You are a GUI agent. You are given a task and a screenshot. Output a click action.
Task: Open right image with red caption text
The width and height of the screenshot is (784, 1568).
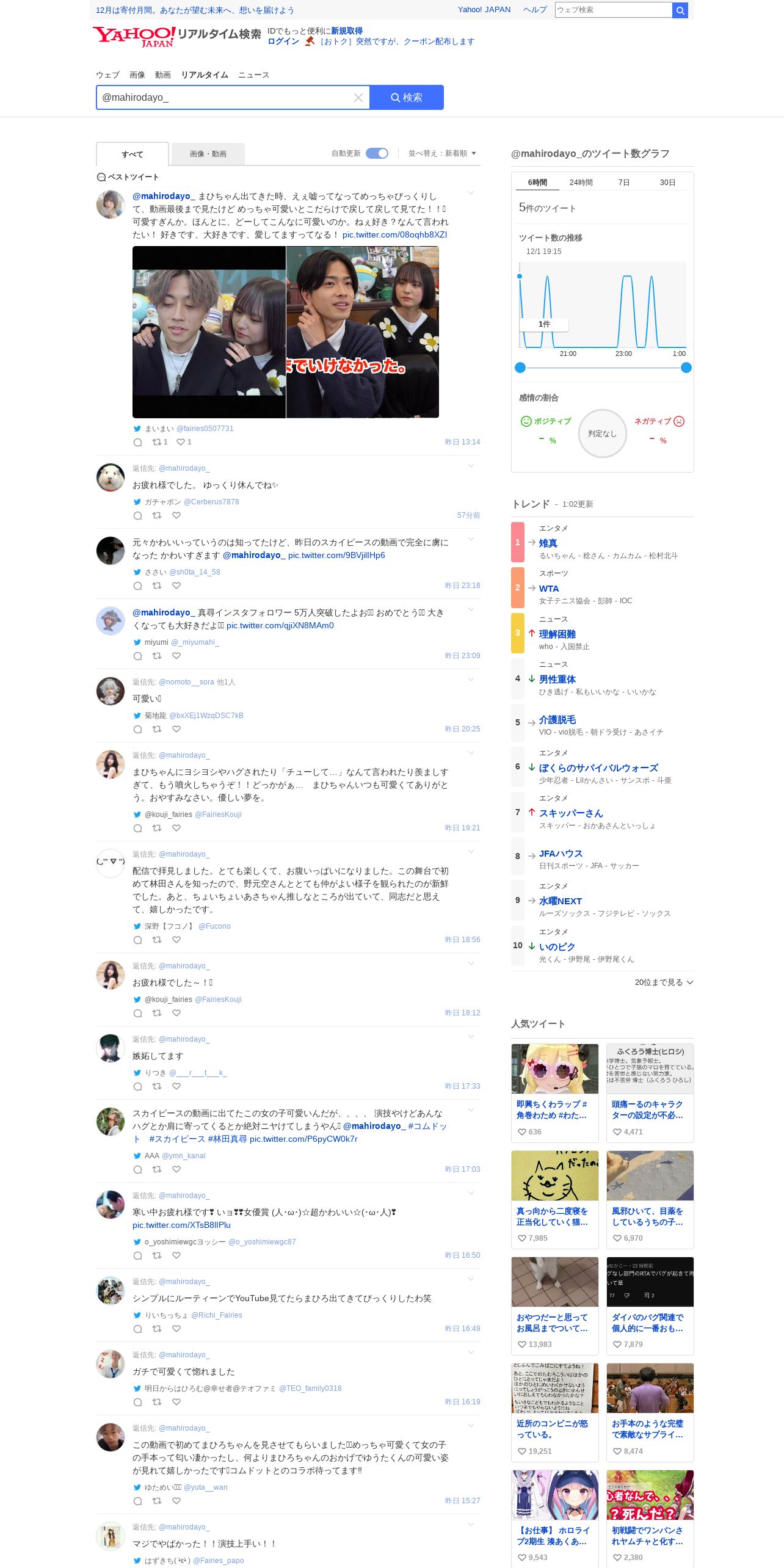(x=363, y=332)
